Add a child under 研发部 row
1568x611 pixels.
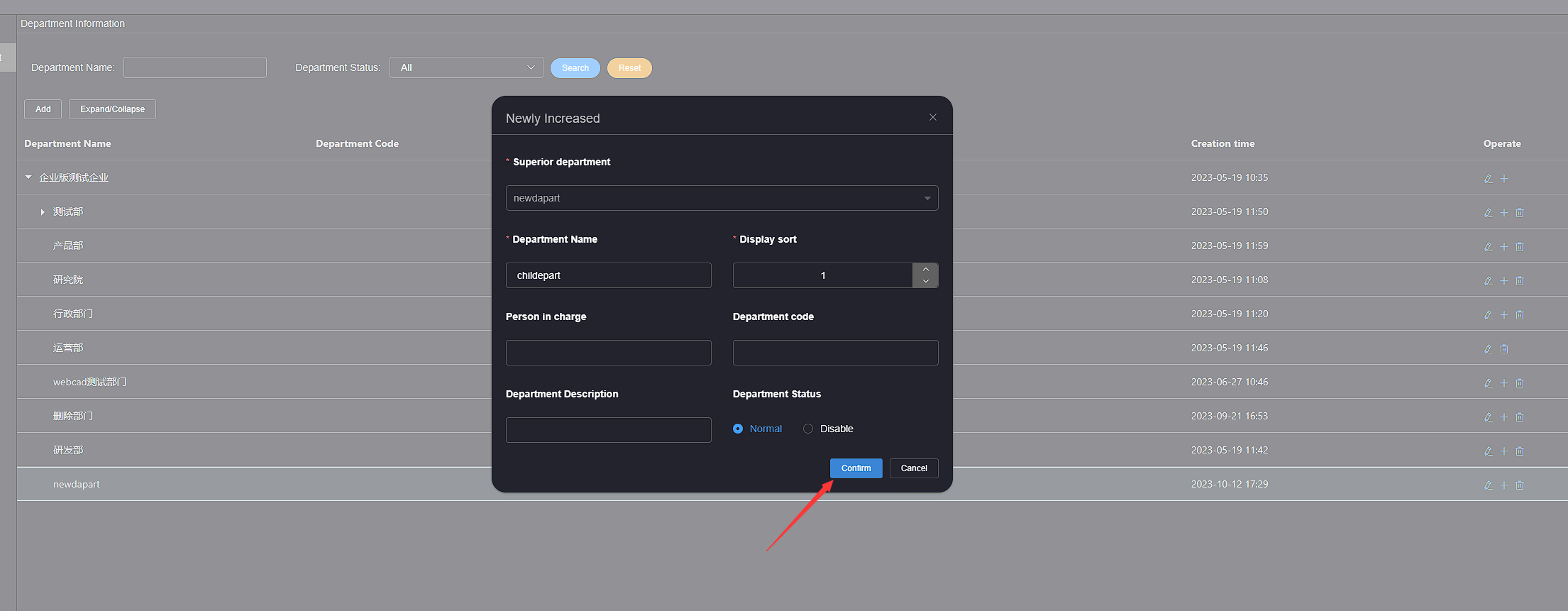pyautogui.click(x=1503, y=451)
